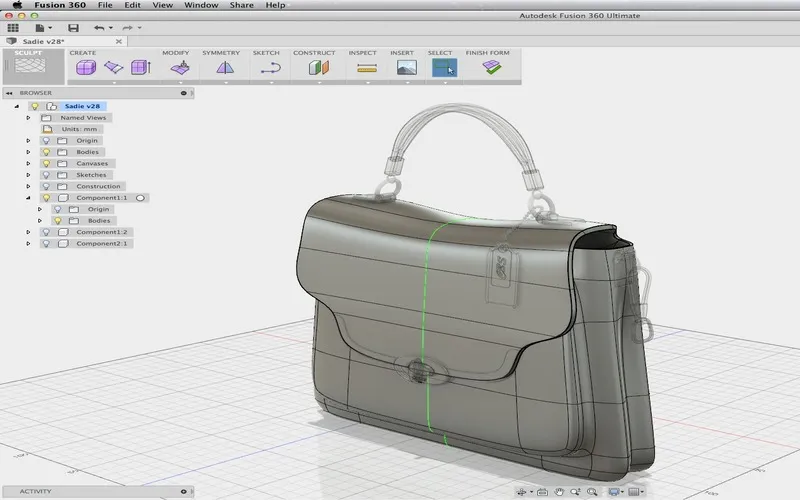This screenshot has height=500, width=800.
Task: Select the Extrude form tool icon
Action: [141, 67]
